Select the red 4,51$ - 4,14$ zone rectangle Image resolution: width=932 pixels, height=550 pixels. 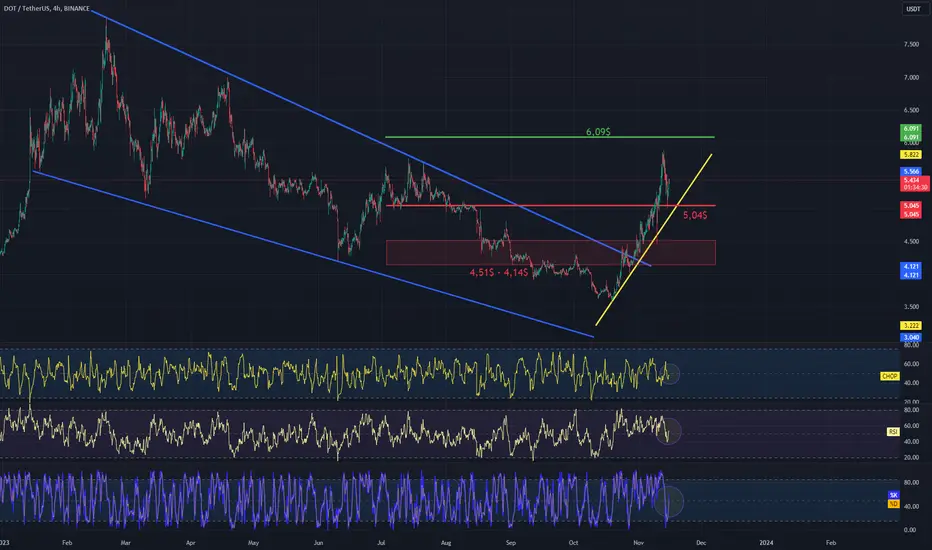550,252
